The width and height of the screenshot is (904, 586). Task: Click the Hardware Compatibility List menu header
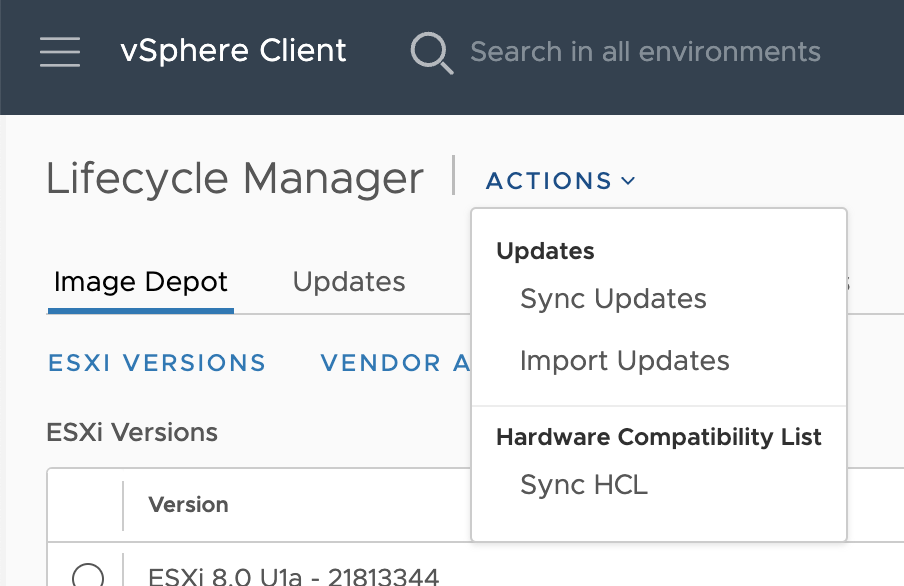[x=658, y=437]
